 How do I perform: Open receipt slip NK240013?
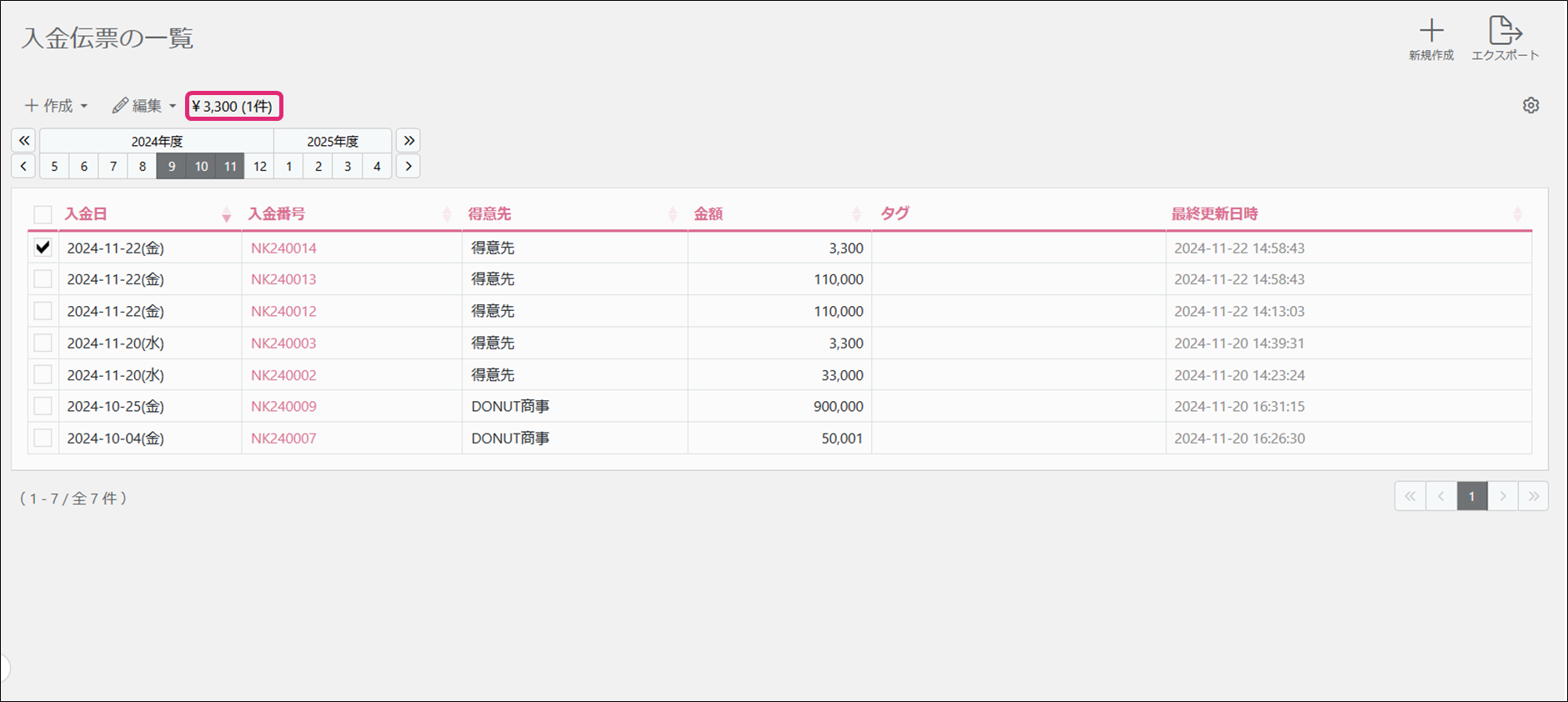point(283,279)
